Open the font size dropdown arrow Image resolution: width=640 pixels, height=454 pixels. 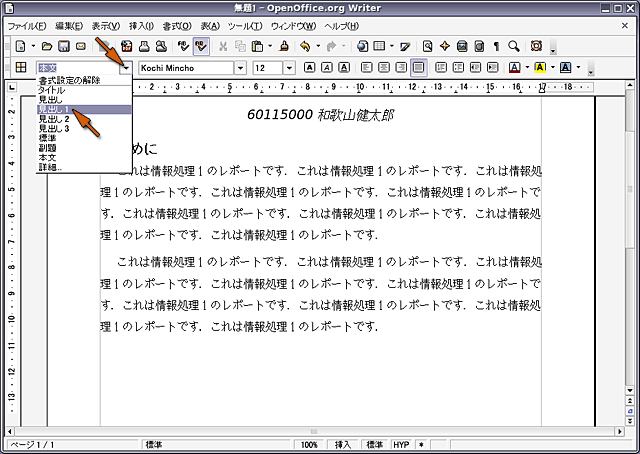coord(289,68)
